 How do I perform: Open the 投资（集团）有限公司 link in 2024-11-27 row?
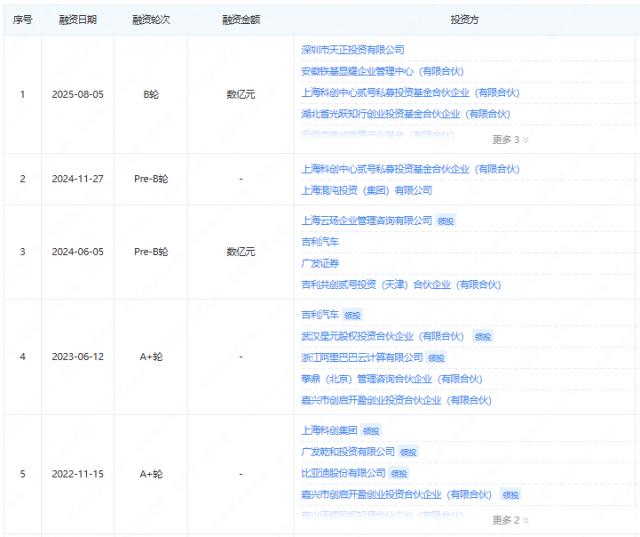tap(367, 190)
